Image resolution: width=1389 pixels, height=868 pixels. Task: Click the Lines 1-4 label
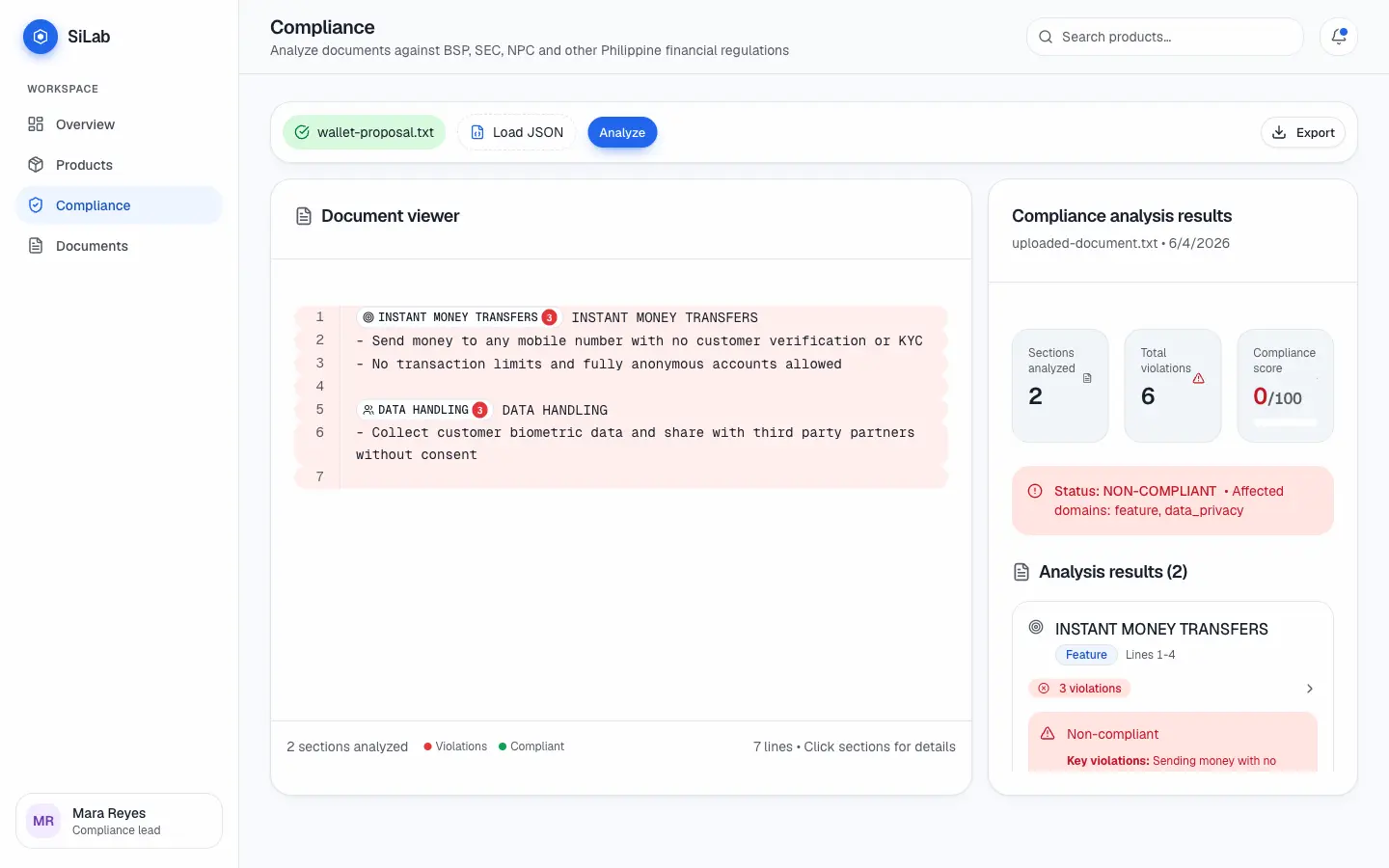(1150, 655)
